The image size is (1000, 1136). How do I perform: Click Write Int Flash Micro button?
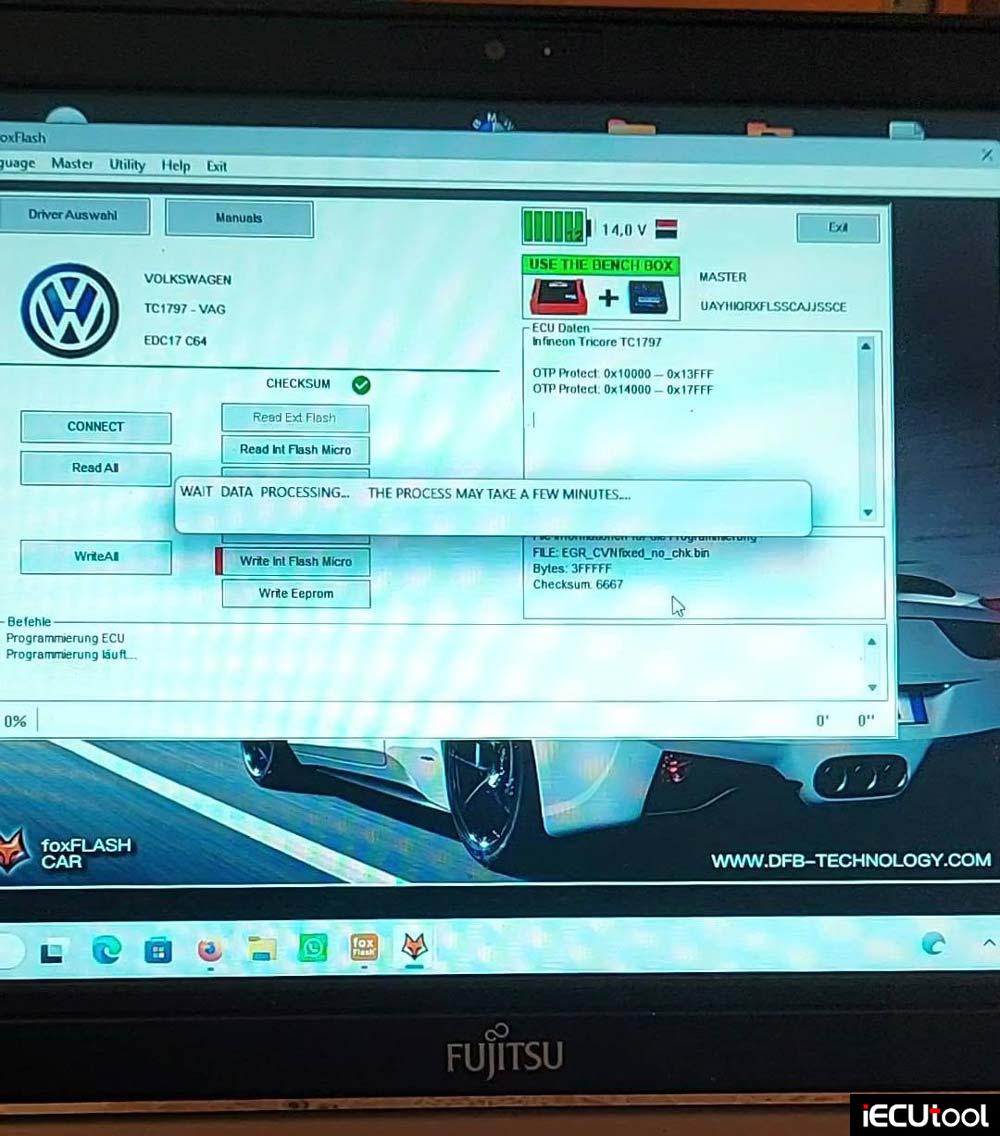coord(295,561)
